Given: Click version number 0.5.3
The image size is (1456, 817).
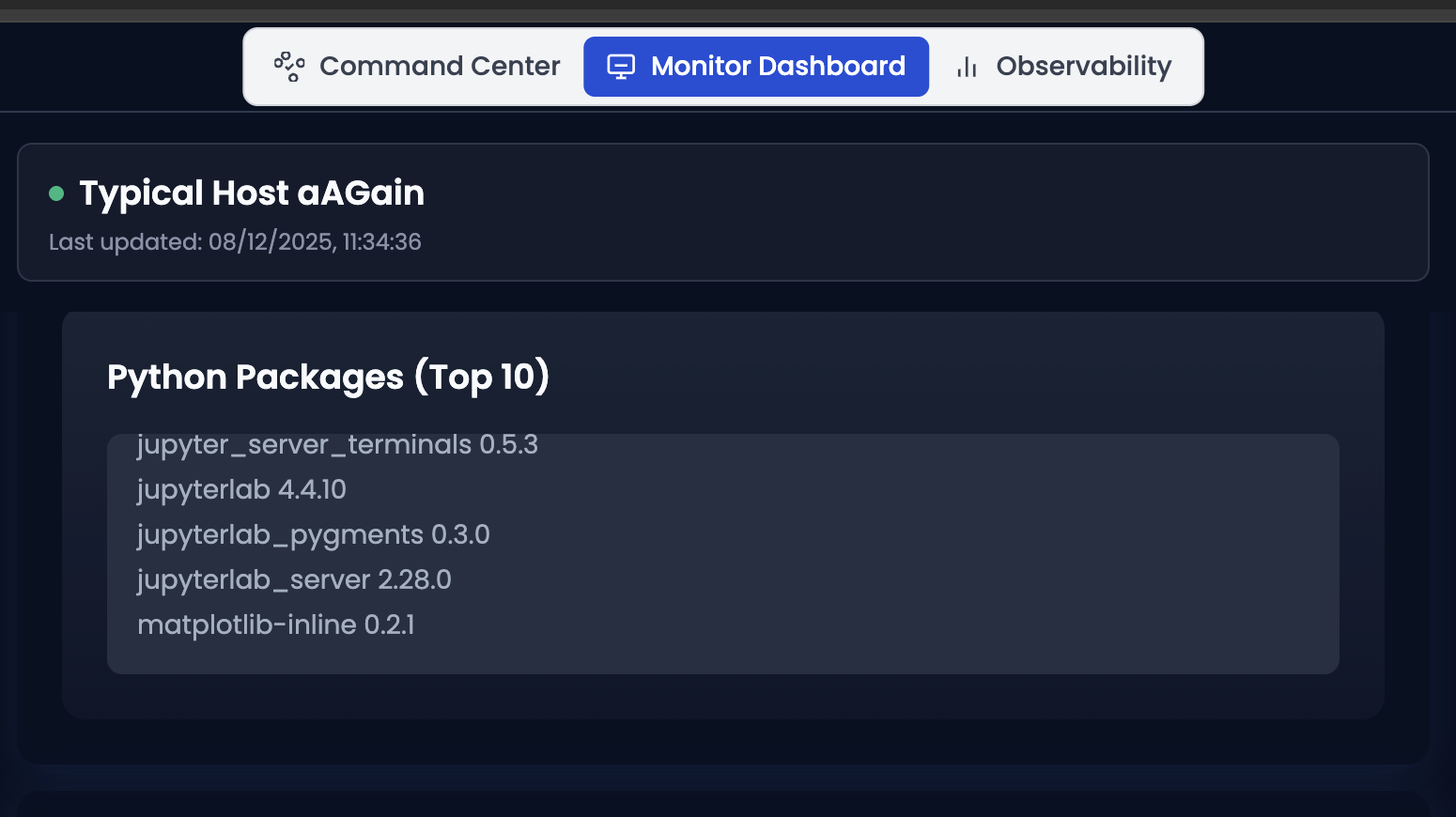Looking at the screenshot, I should click(x=508, y=444).
